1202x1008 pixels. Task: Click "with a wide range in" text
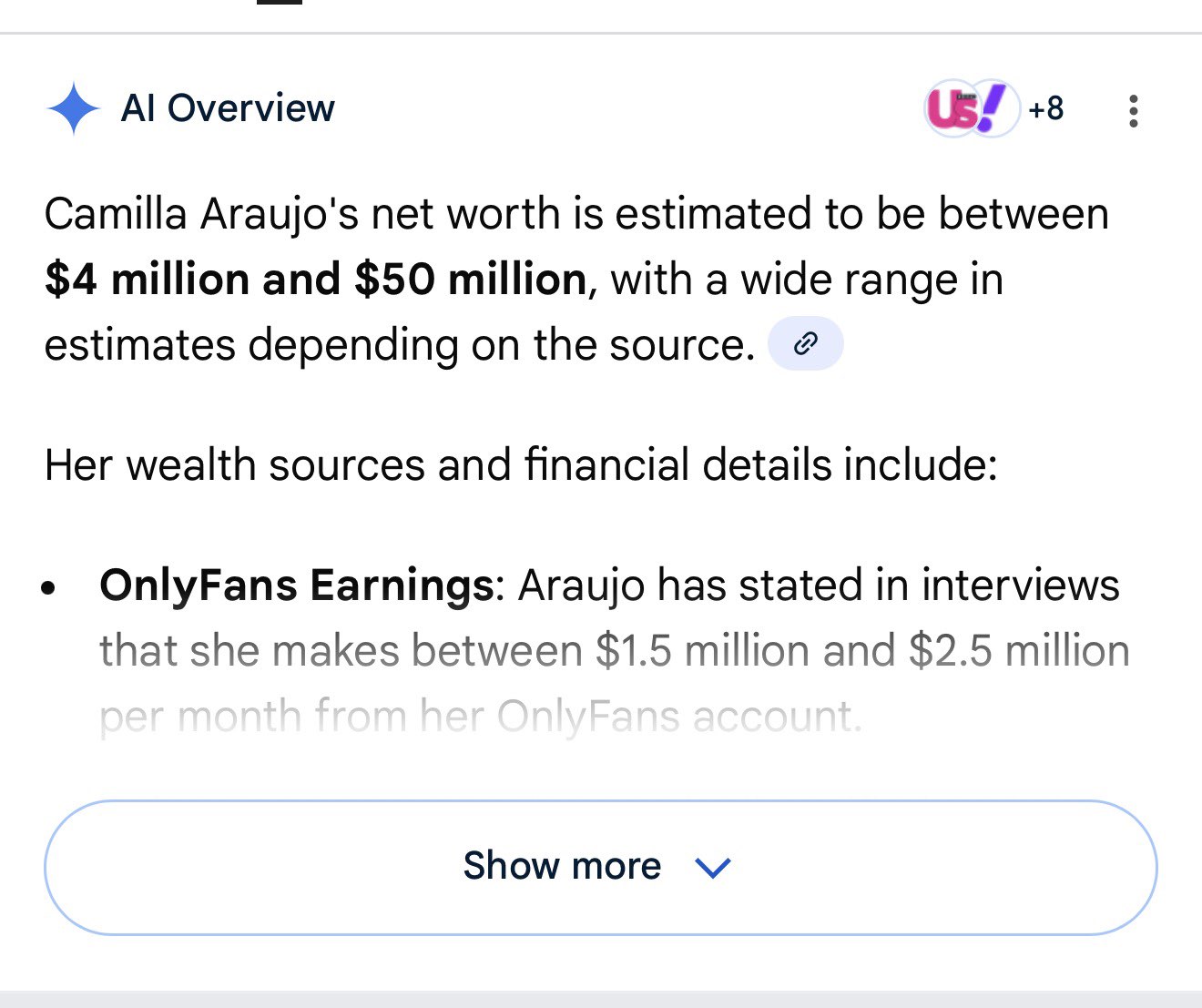click(x=807, y=279)
